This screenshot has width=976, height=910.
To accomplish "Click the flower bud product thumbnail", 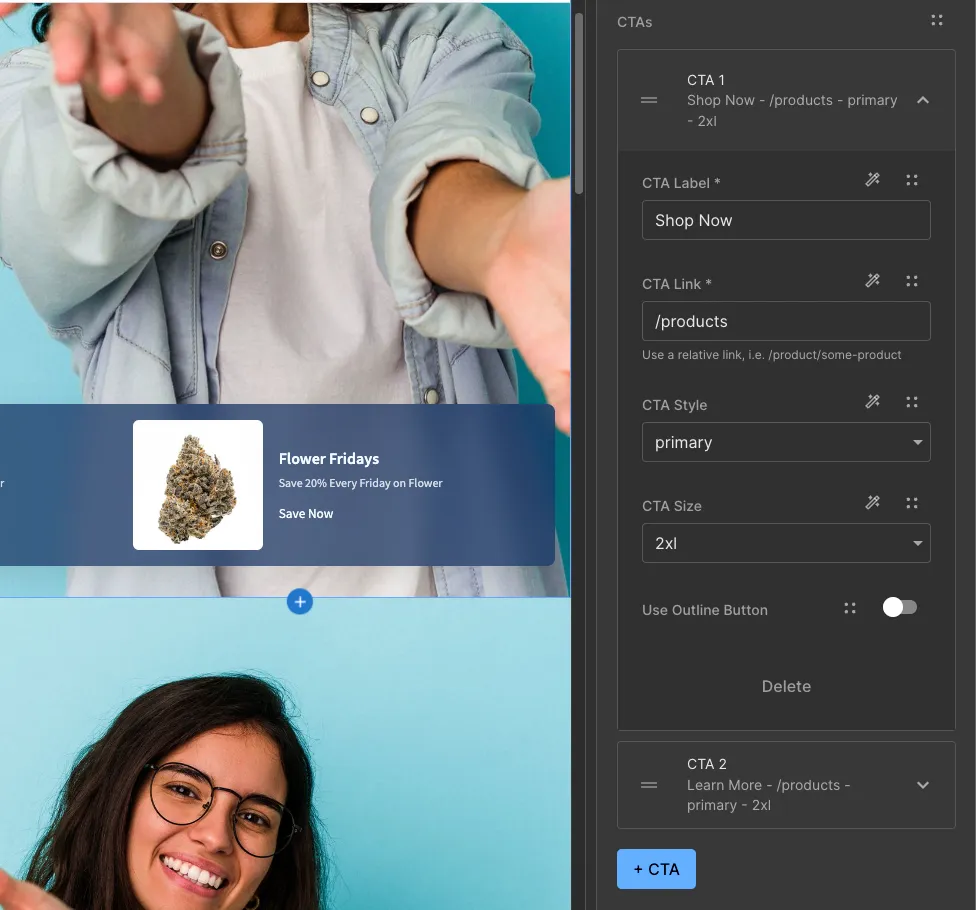I will click(x=198, y=485).
